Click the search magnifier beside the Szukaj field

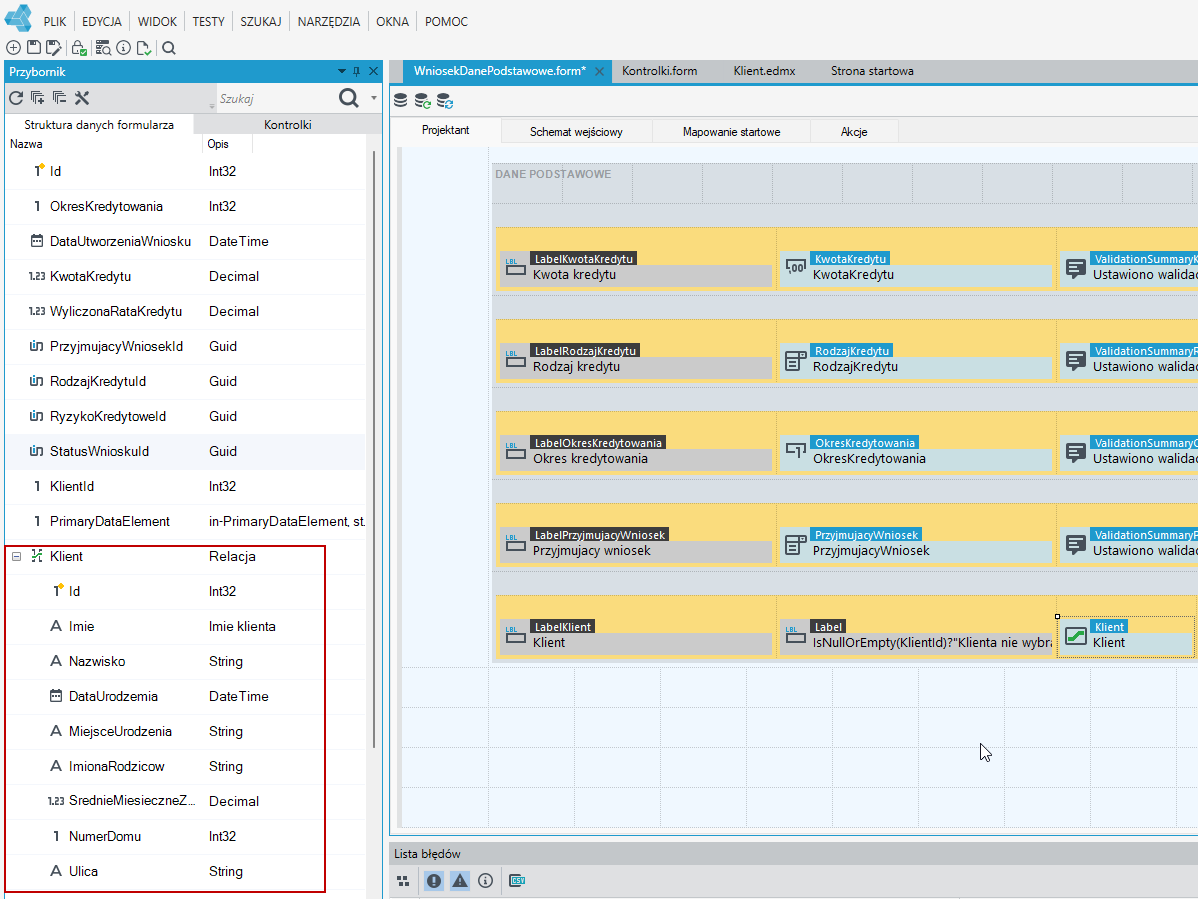[x=348, y=98]
